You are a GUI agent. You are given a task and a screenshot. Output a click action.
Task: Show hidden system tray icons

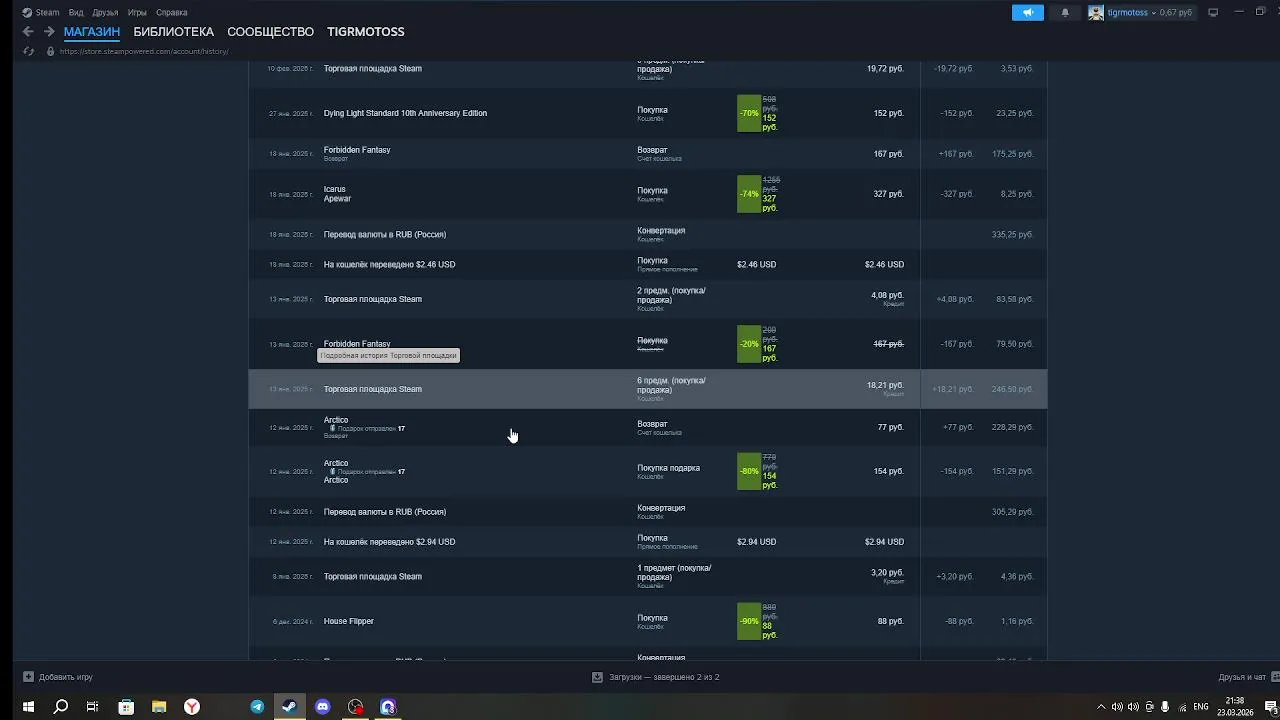1101,707
